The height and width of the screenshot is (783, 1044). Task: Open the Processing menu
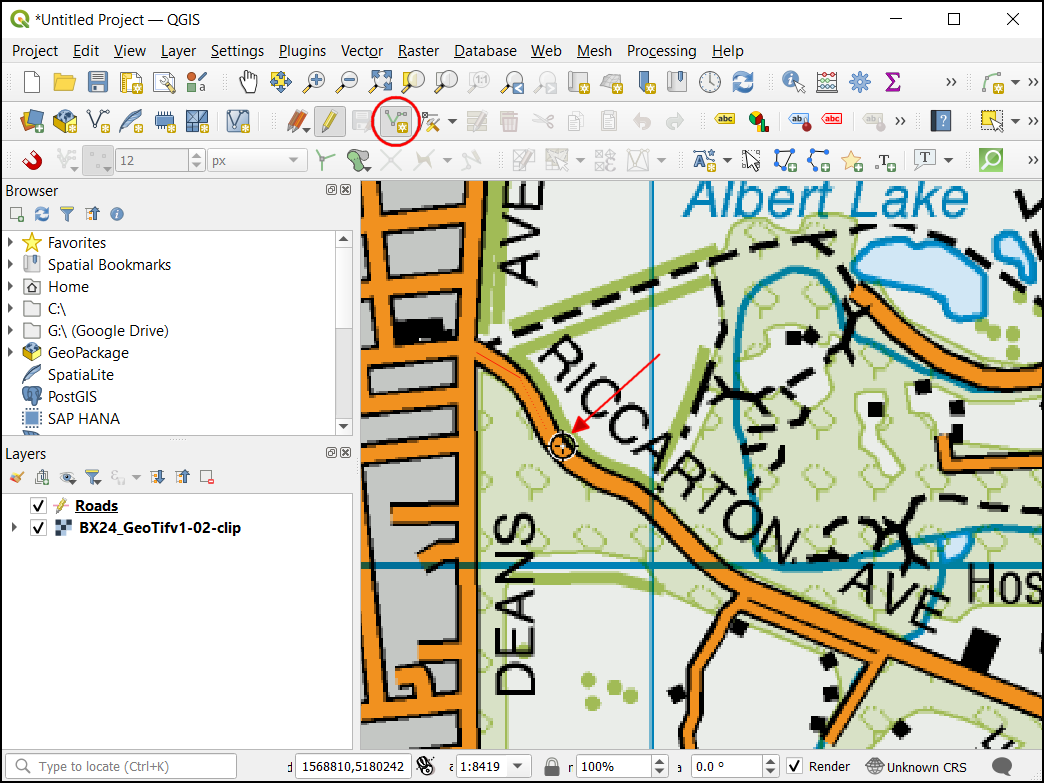661,51
